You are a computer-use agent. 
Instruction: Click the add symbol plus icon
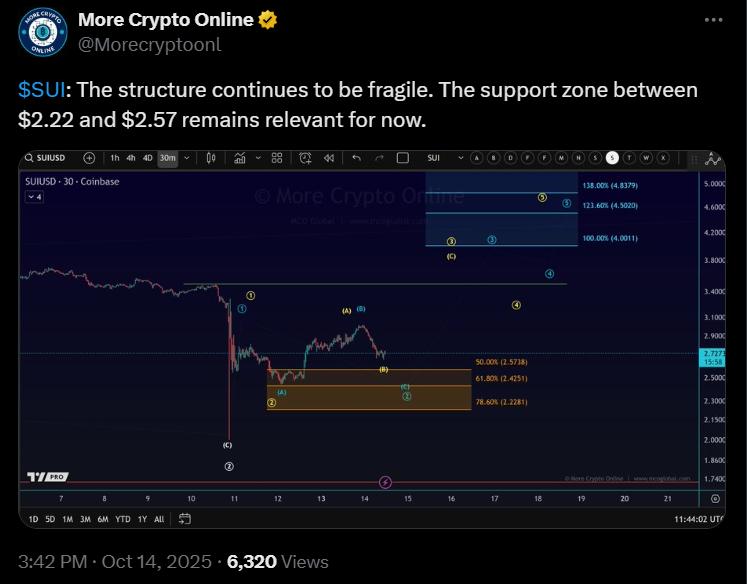point(90,158)
